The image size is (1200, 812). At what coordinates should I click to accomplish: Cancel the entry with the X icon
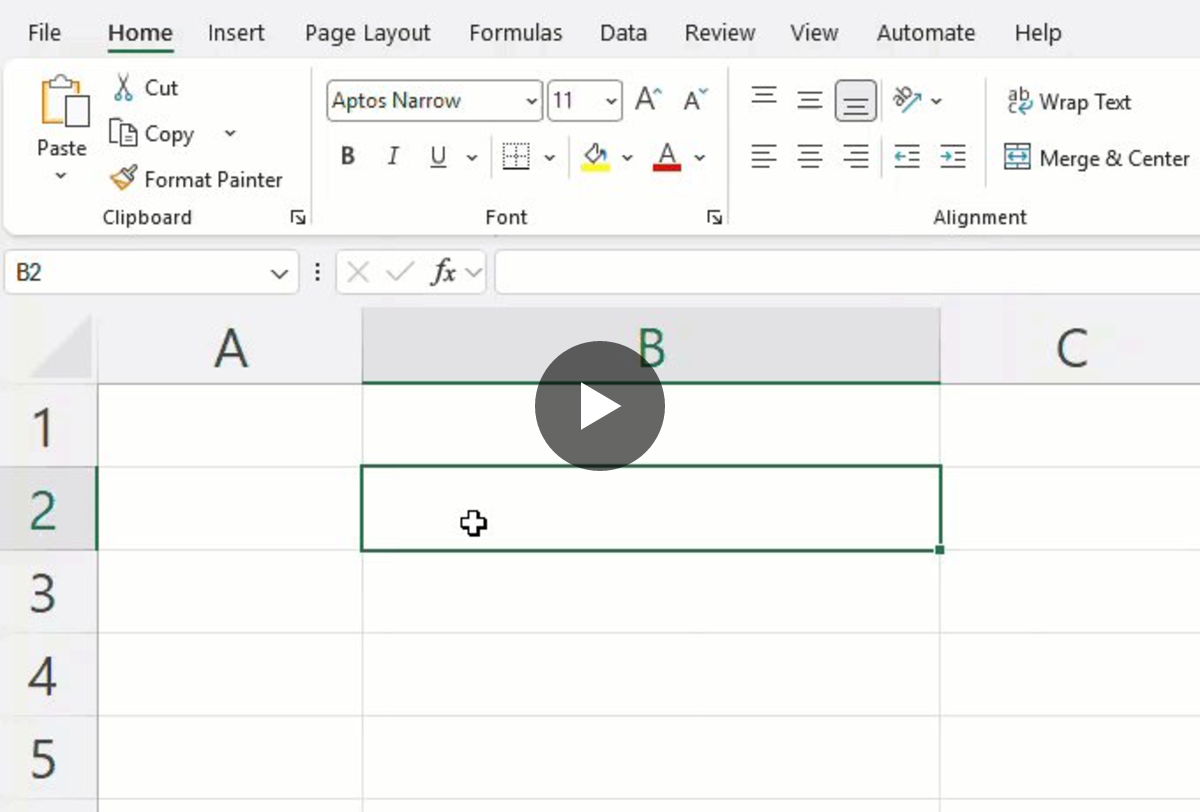(359, 272)
